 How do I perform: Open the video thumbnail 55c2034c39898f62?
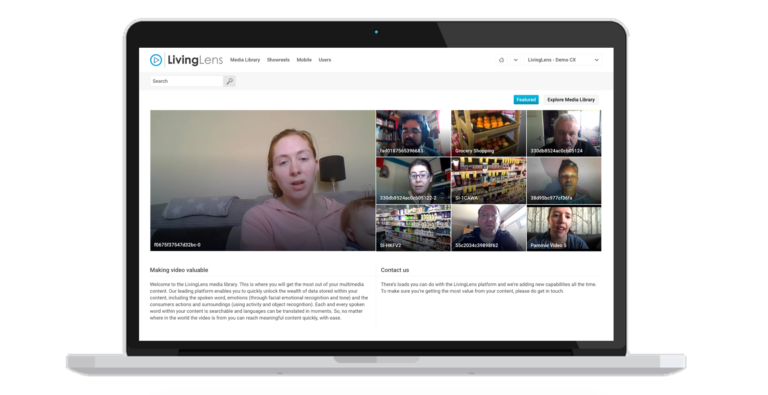pos(488,228)
